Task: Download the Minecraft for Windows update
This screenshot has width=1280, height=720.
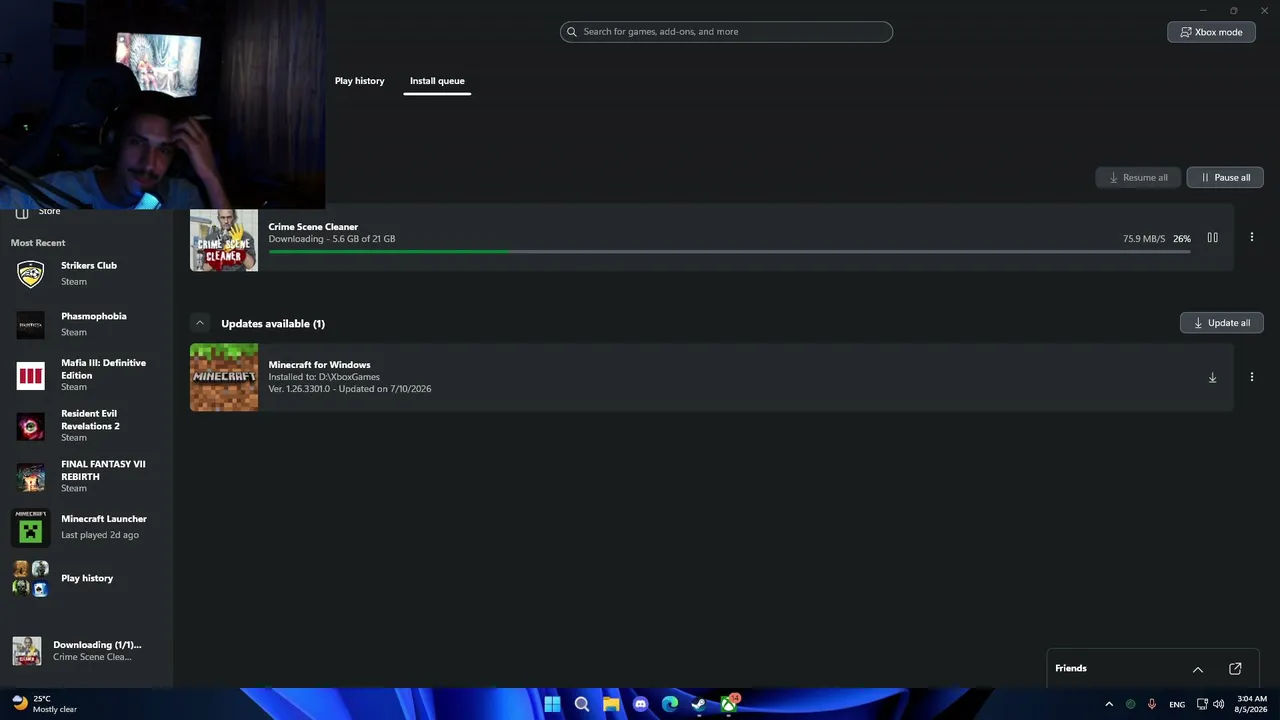Action: [1212, 378]
